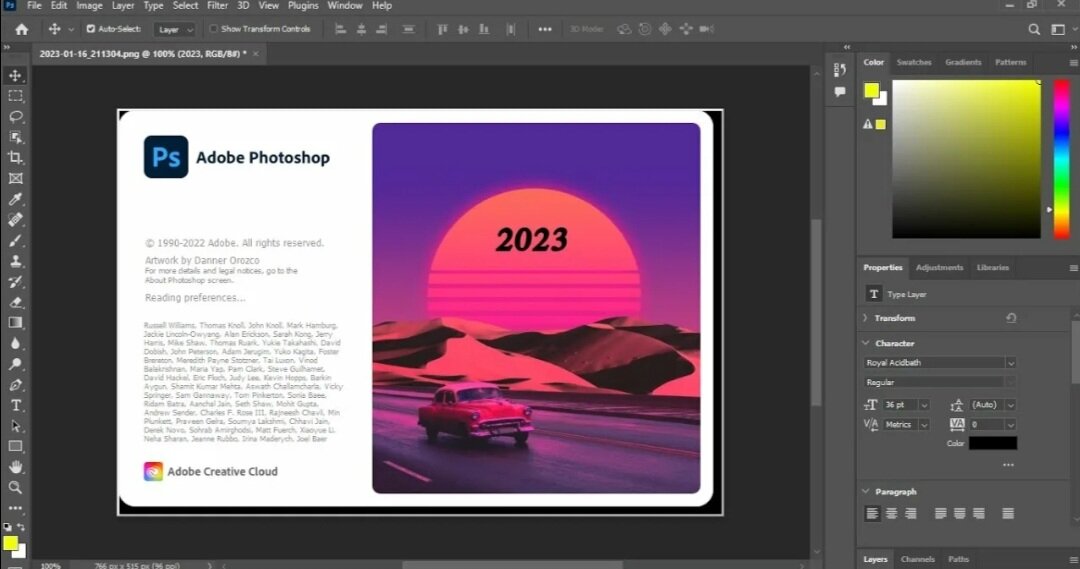Click left align text paragraph button
The height and width of the screenshot is (569, 1080).
pyautogui.click(x=872, y=514)
